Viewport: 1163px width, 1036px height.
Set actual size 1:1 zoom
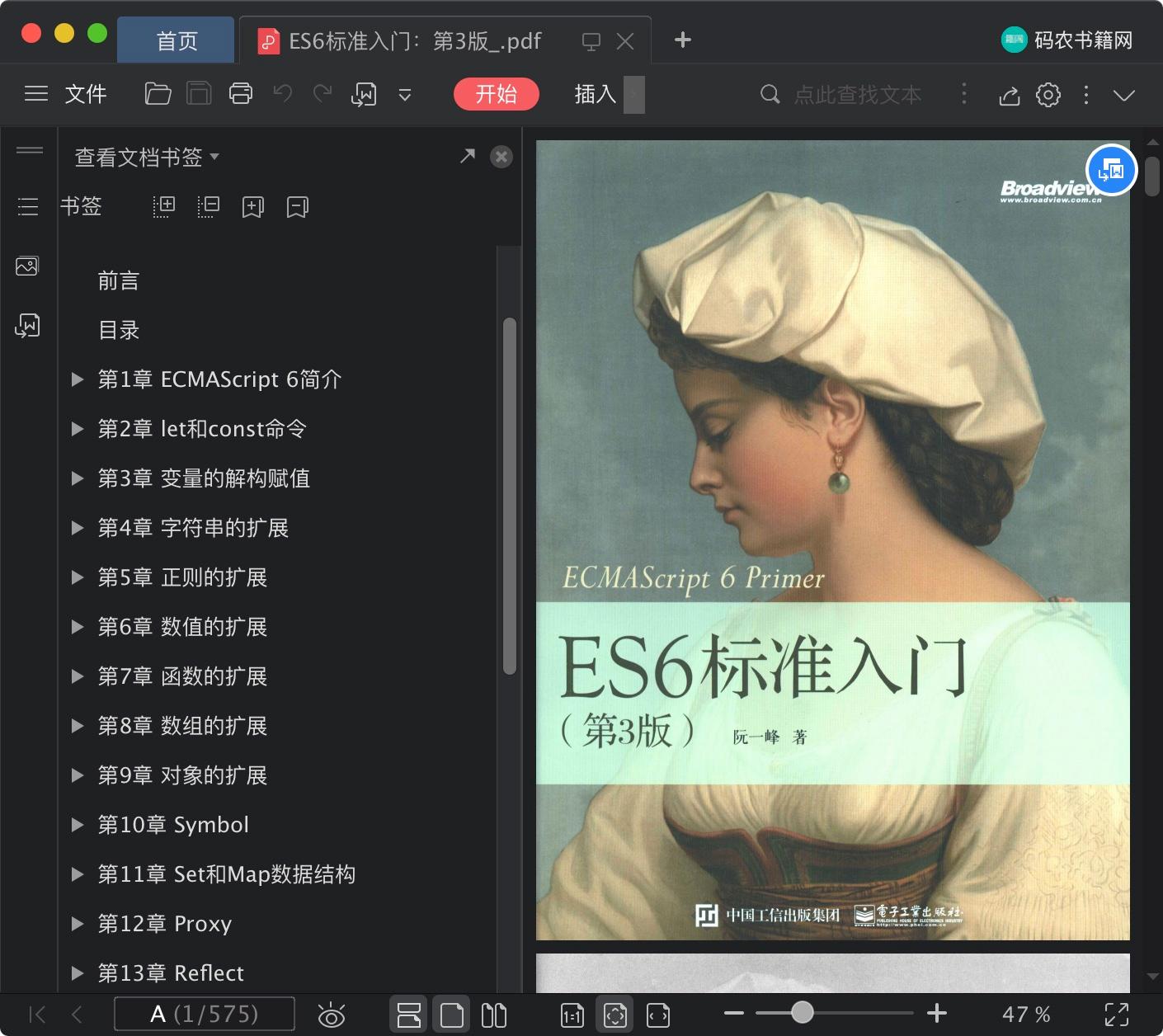[572, 1015]
